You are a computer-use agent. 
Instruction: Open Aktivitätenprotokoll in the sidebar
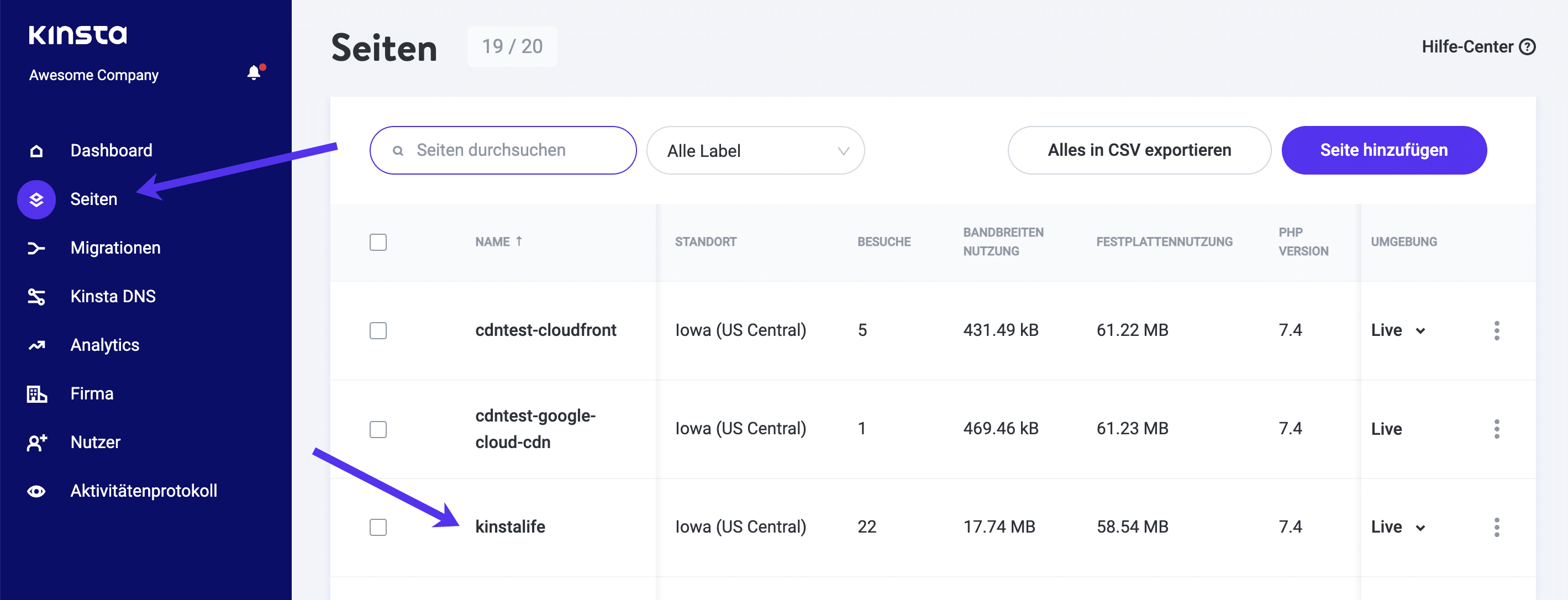point(144,491)
